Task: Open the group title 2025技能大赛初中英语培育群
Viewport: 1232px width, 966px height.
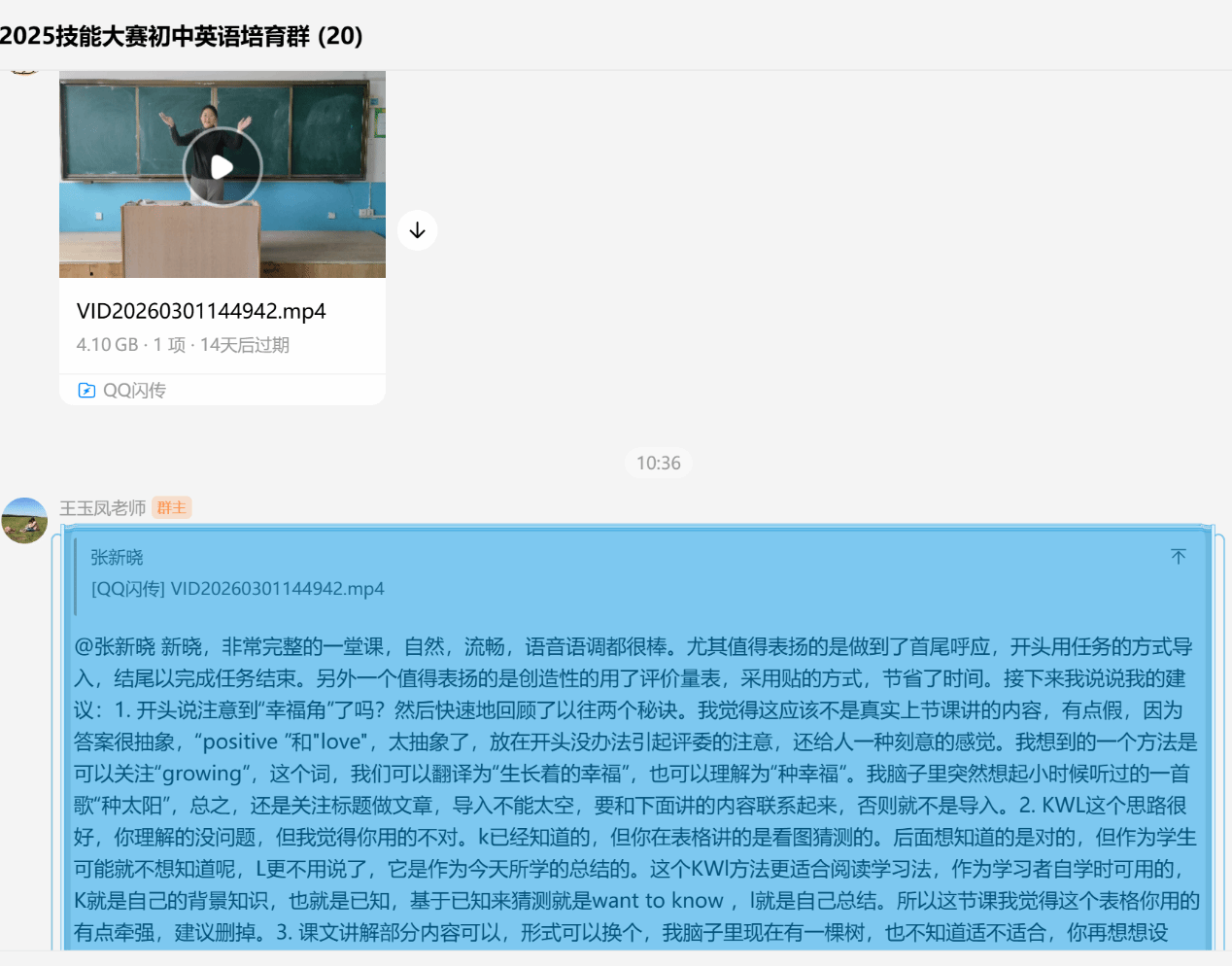Action: (x=181, y=36)
